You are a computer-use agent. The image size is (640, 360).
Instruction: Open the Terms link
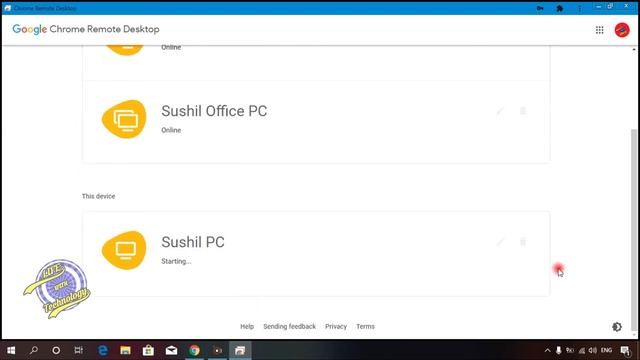[x=365, y=327]
